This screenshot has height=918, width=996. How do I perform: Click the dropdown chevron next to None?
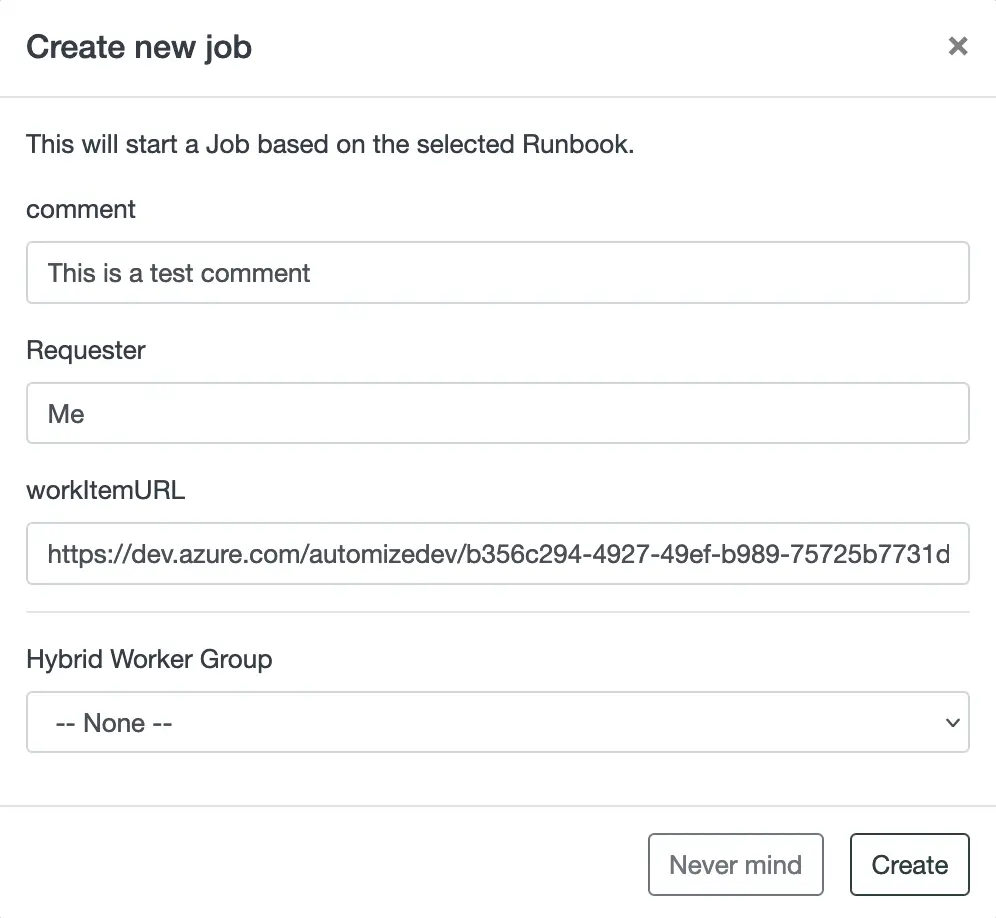tap(953, 721)
